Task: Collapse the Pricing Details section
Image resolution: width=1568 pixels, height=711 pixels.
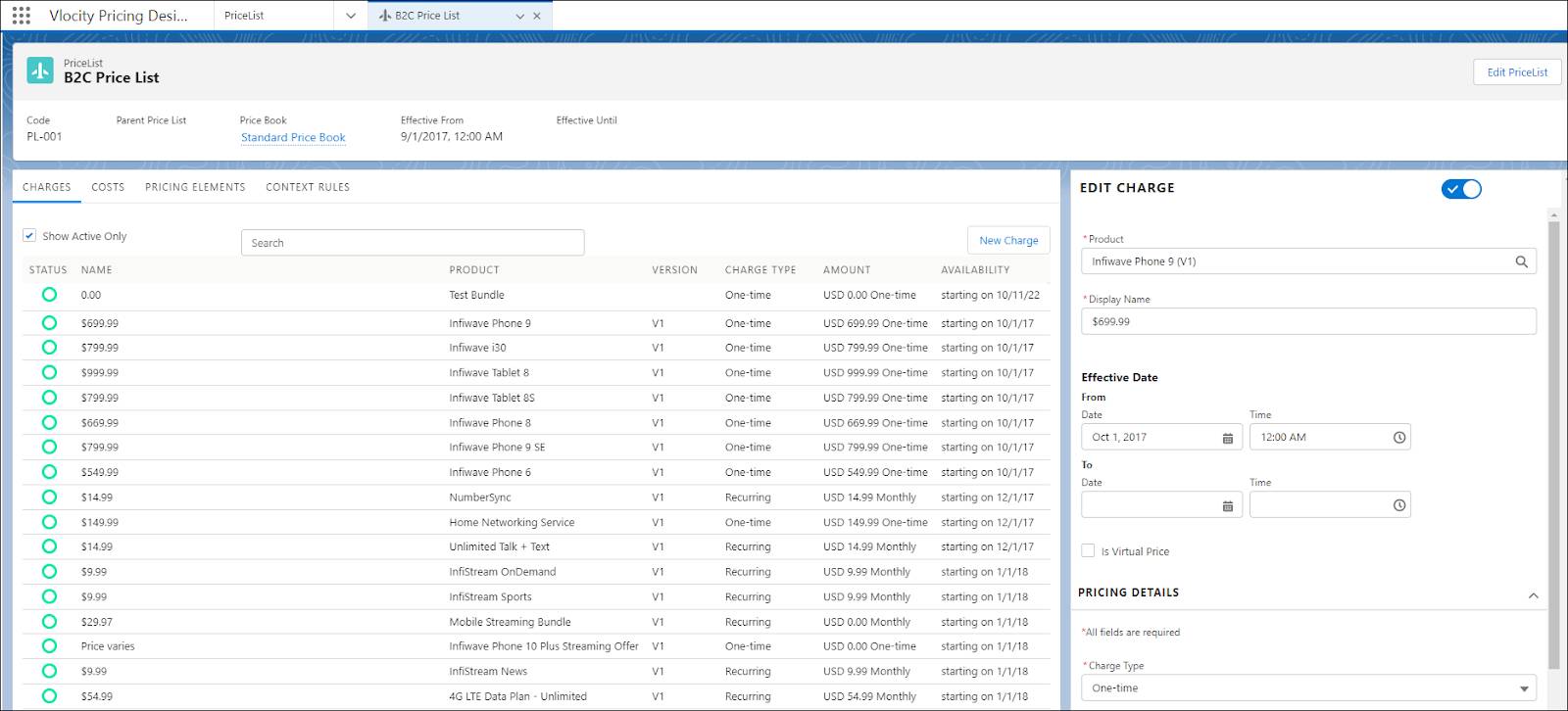Action: coord(1534,595)
